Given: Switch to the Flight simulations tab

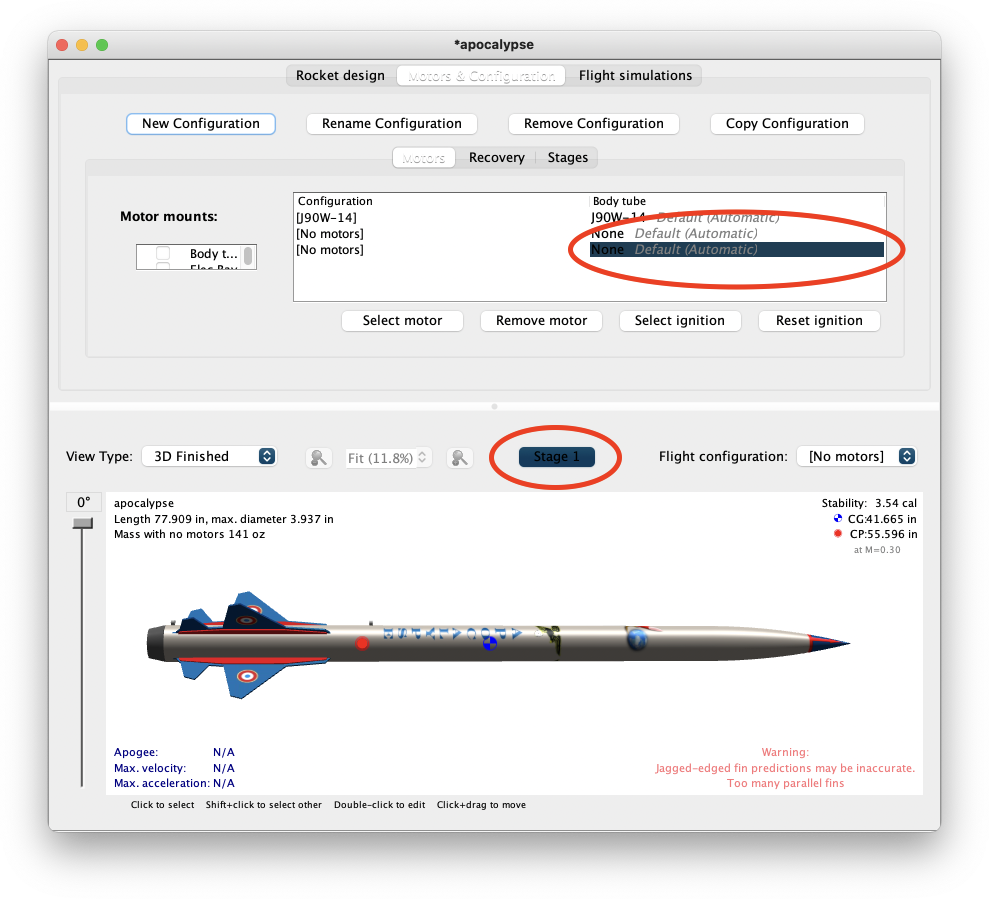Looking at the screenshot, I should [637, 75].
